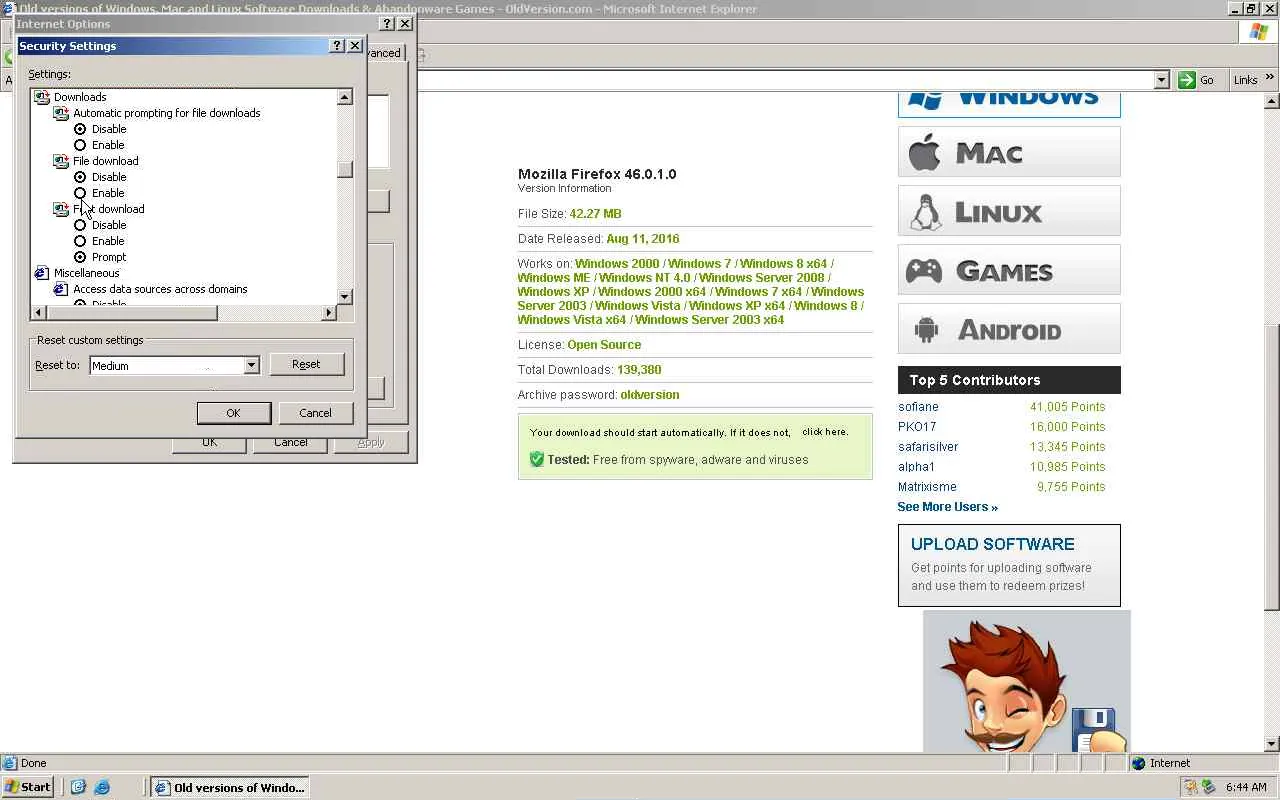Click OK in Security Settings dialog
The width and height of the screenshot is (1280, 800).
(x=233, y=413)
